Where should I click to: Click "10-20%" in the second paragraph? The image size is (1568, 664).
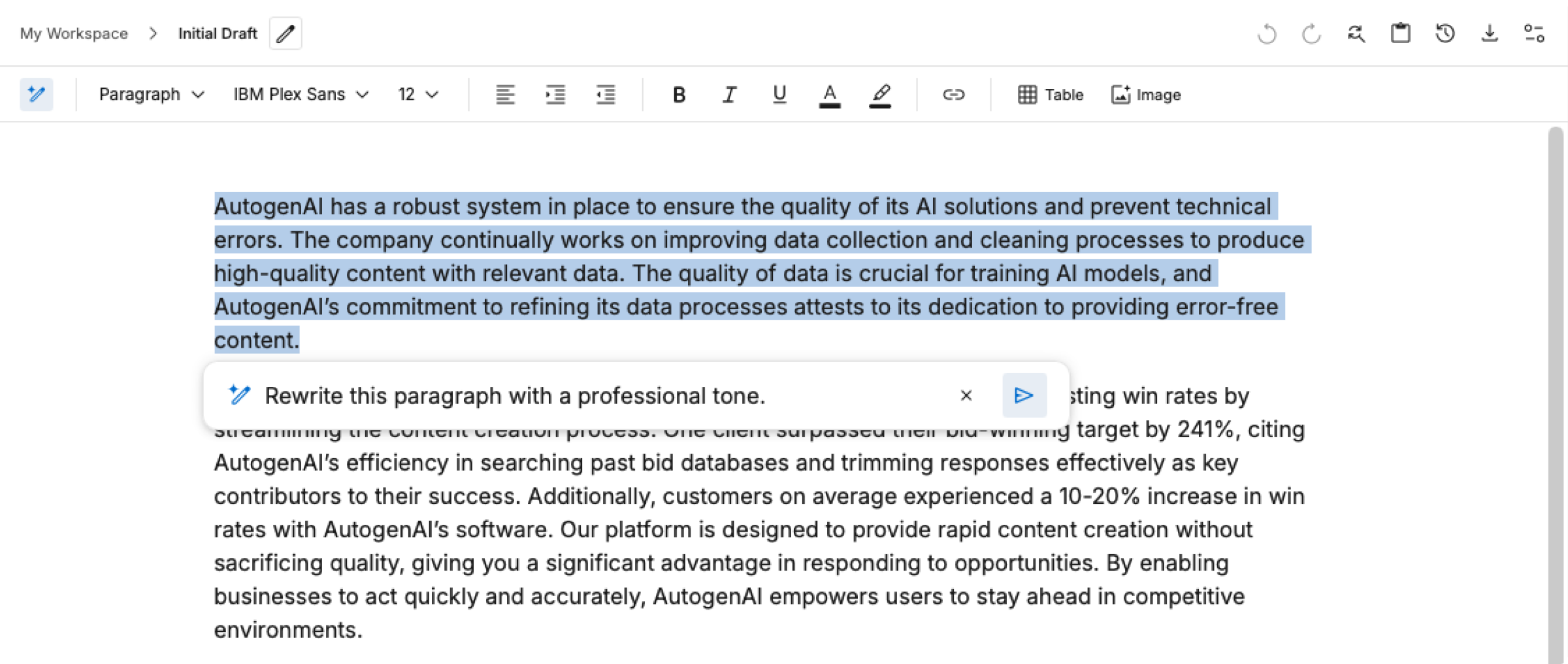pos(1100,496)
